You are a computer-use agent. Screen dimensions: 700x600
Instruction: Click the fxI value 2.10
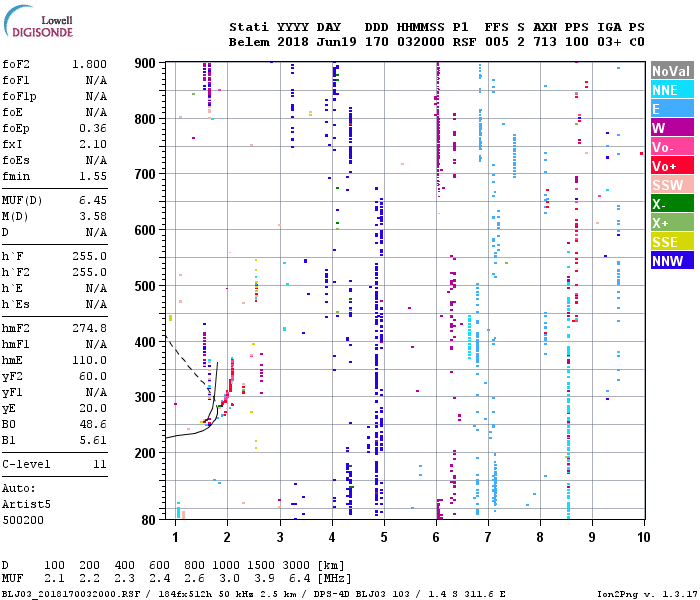point(93,144)
